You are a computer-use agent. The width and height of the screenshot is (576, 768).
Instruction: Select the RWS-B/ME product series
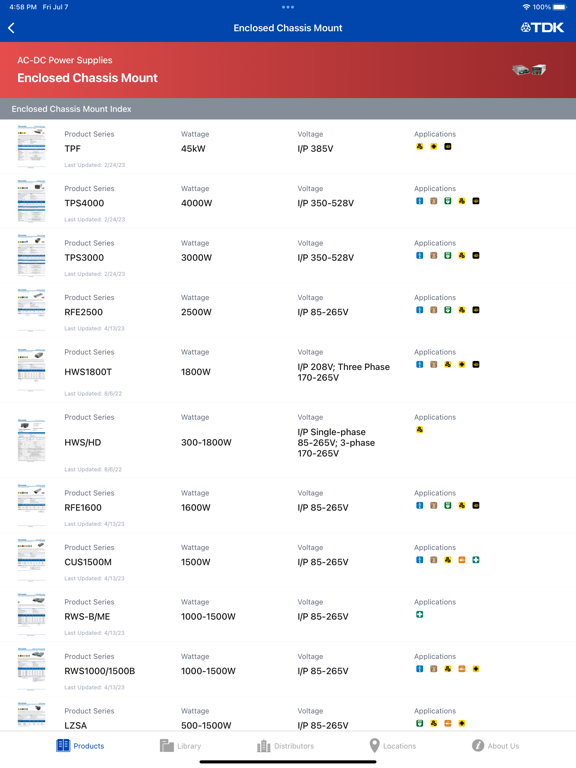click(87, 617)
